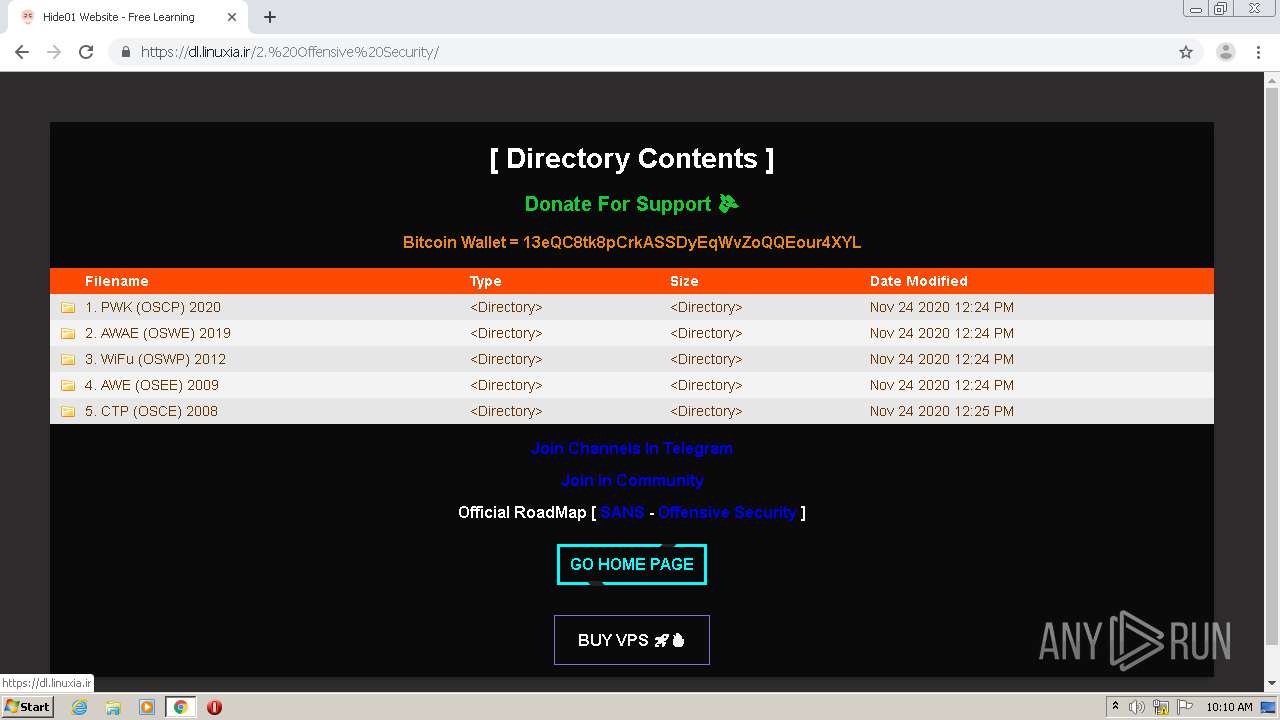Go back to the previous page

point(22,52)
